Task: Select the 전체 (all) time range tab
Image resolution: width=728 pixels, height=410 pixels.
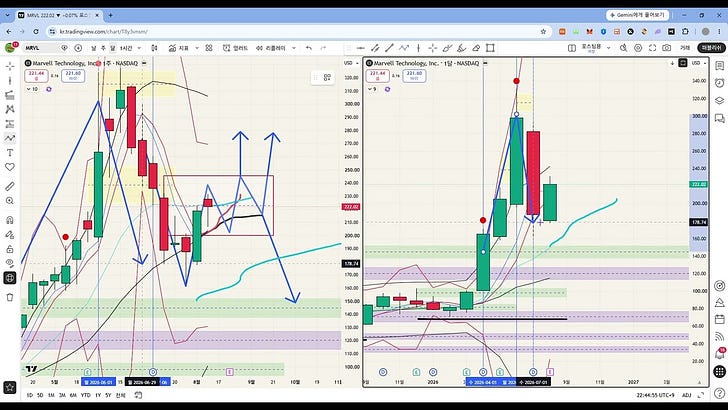Action: click(120, 395)
